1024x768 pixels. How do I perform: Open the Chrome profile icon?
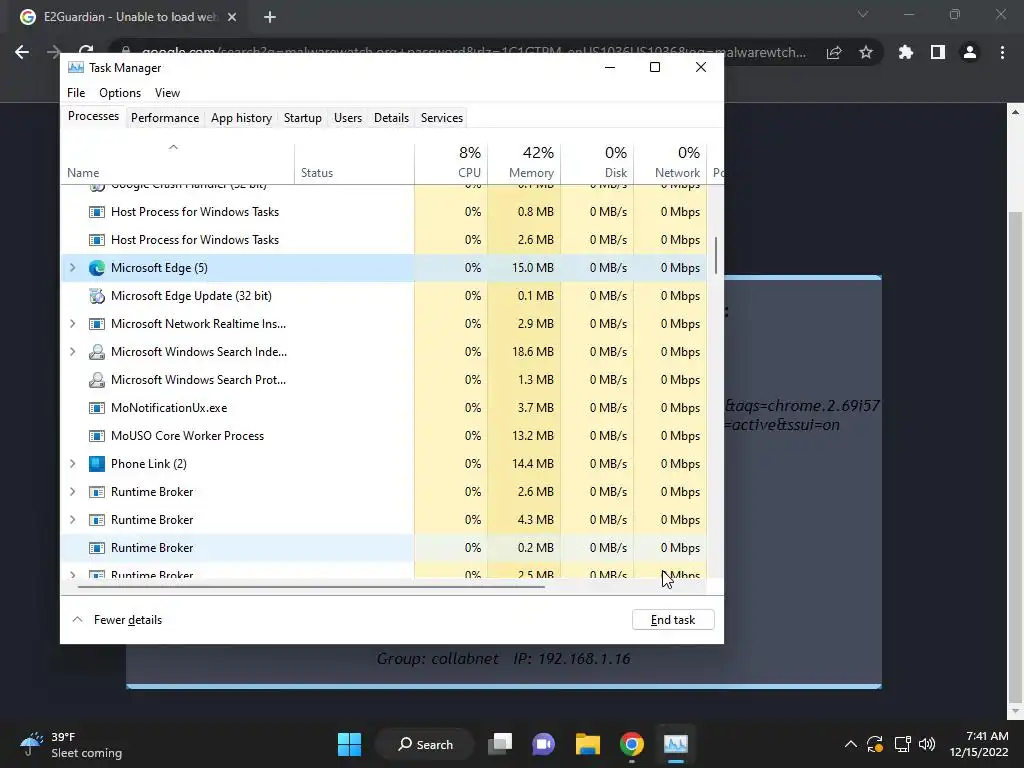970,52
